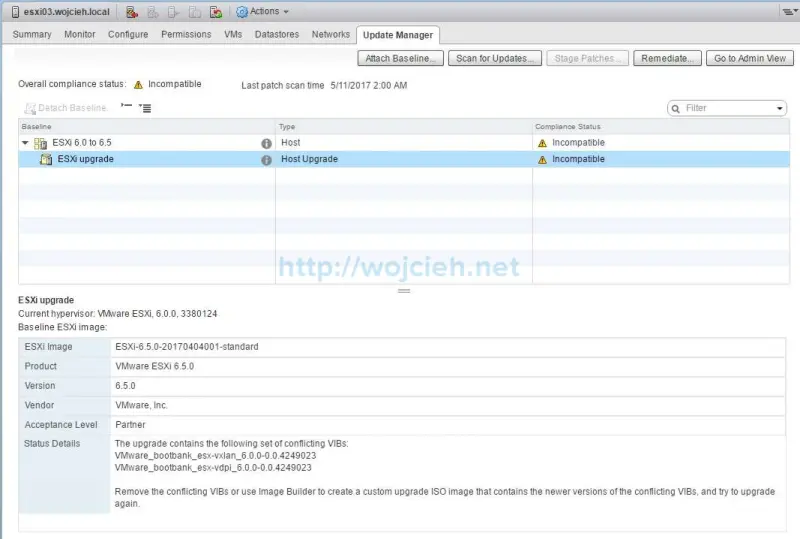
Task: Click the collapse-all list icon
Action: coord(126,106)
